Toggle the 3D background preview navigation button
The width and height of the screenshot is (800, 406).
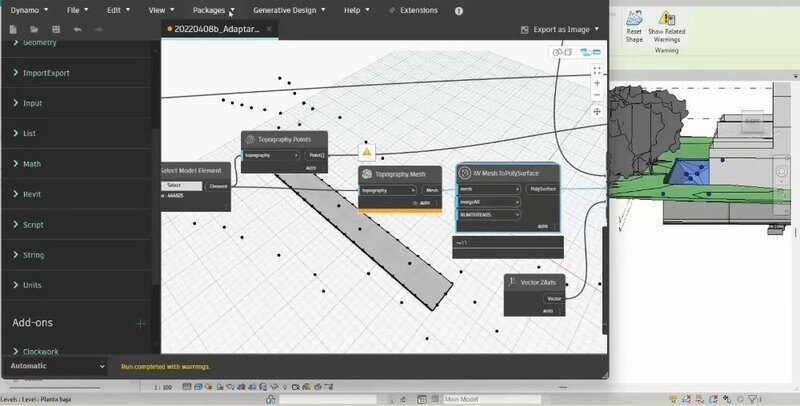click(563, 51)
